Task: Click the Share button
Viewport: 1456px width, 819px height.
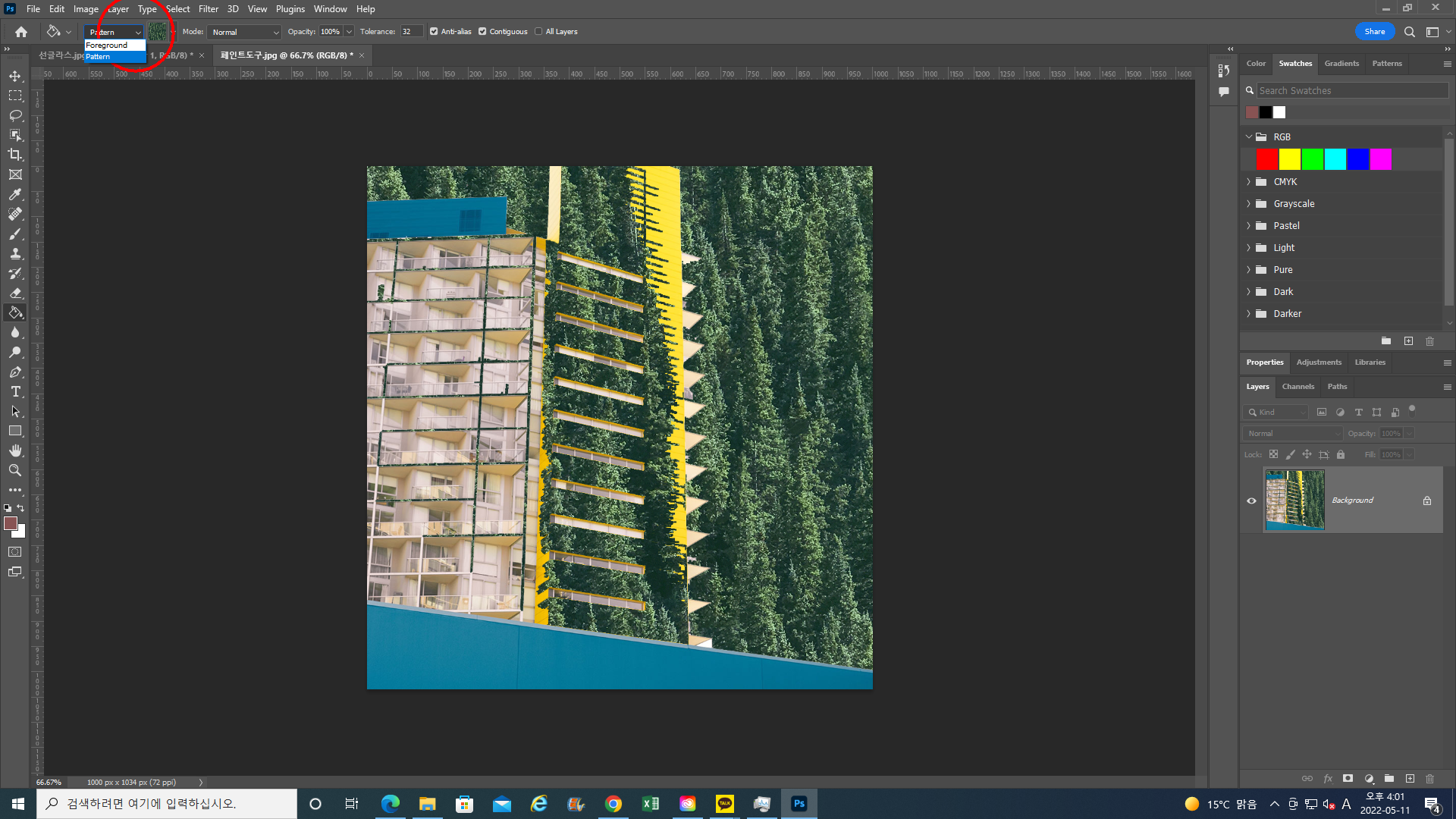Action: [x=1375, y=32]
